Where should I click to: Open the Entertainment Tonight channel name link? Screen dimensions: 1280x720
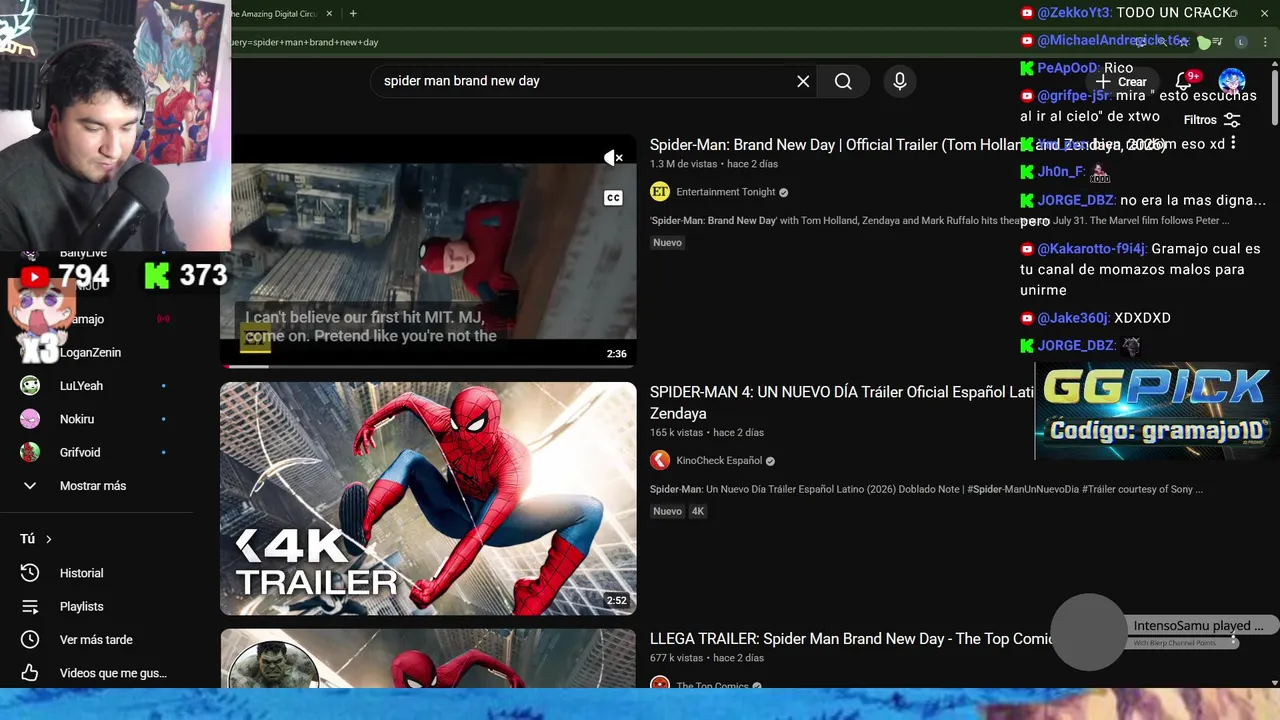click(x=726, y=192)
